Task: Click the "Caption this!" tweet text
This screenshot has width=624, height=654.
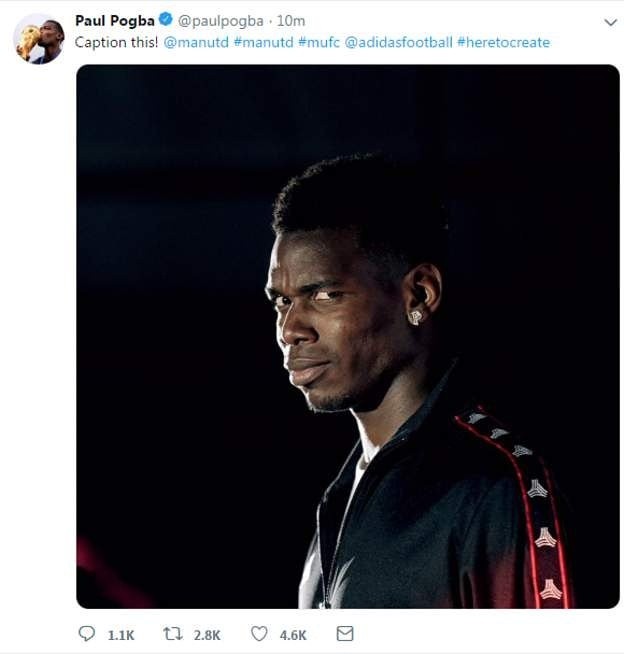Action: point(116,43)
